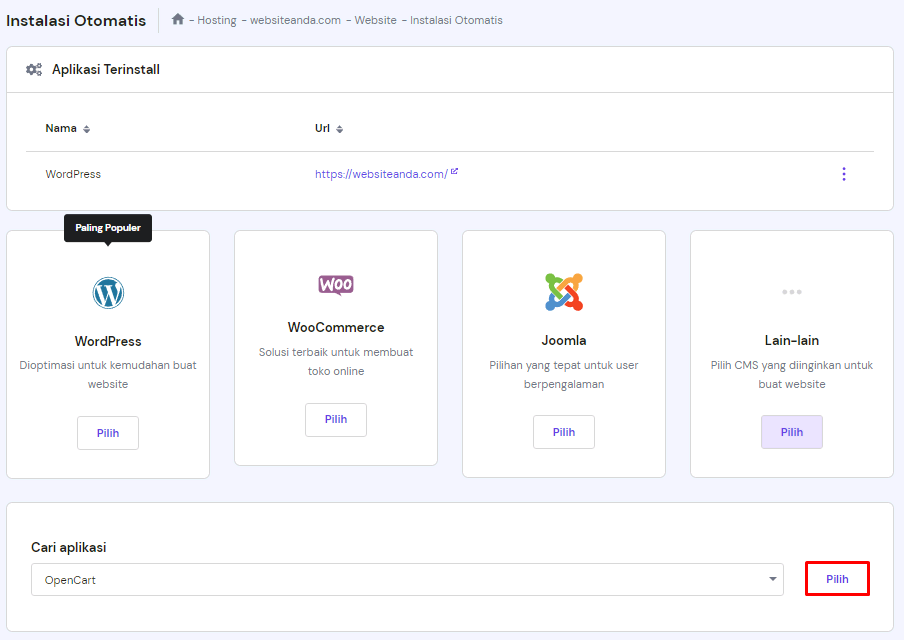Screen dimensions: 904x640
Task: Go to Hosting in the breadcrumb
Action: pyautogui.click(x=216, y=20)
